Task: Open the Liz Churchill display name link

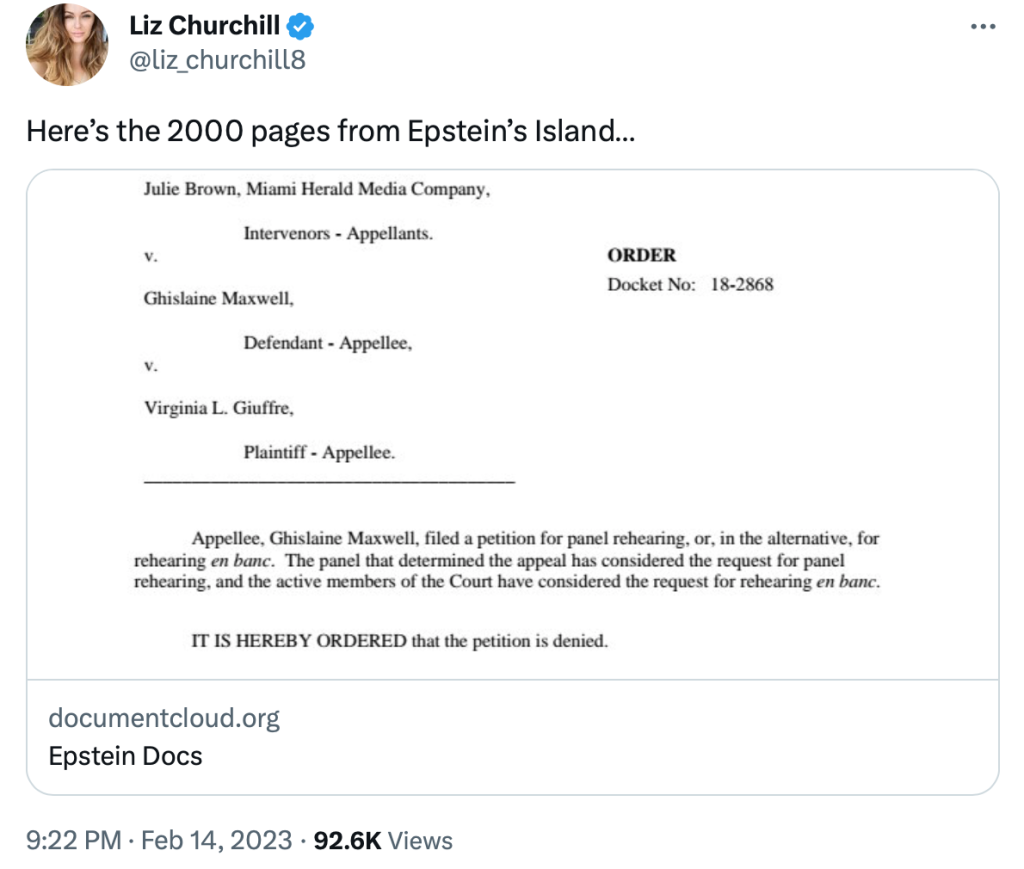Action: point(204,26)
